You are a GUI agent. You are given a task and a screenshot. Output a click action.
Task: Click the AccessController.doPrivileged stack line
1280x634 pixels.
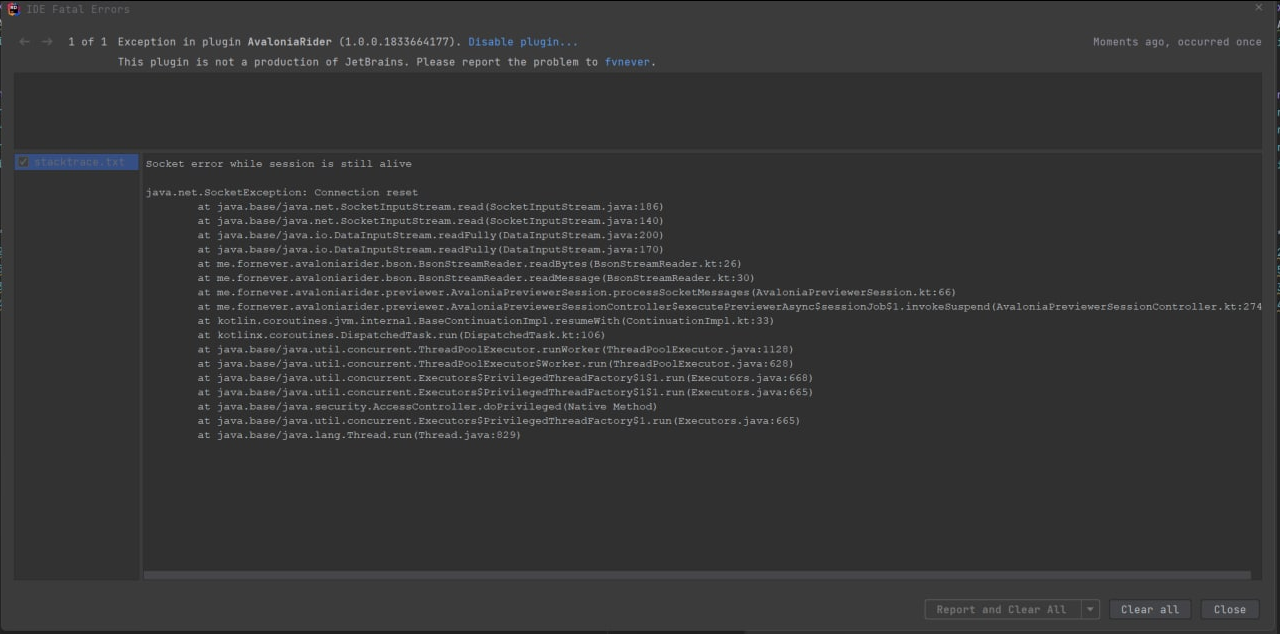427,407
